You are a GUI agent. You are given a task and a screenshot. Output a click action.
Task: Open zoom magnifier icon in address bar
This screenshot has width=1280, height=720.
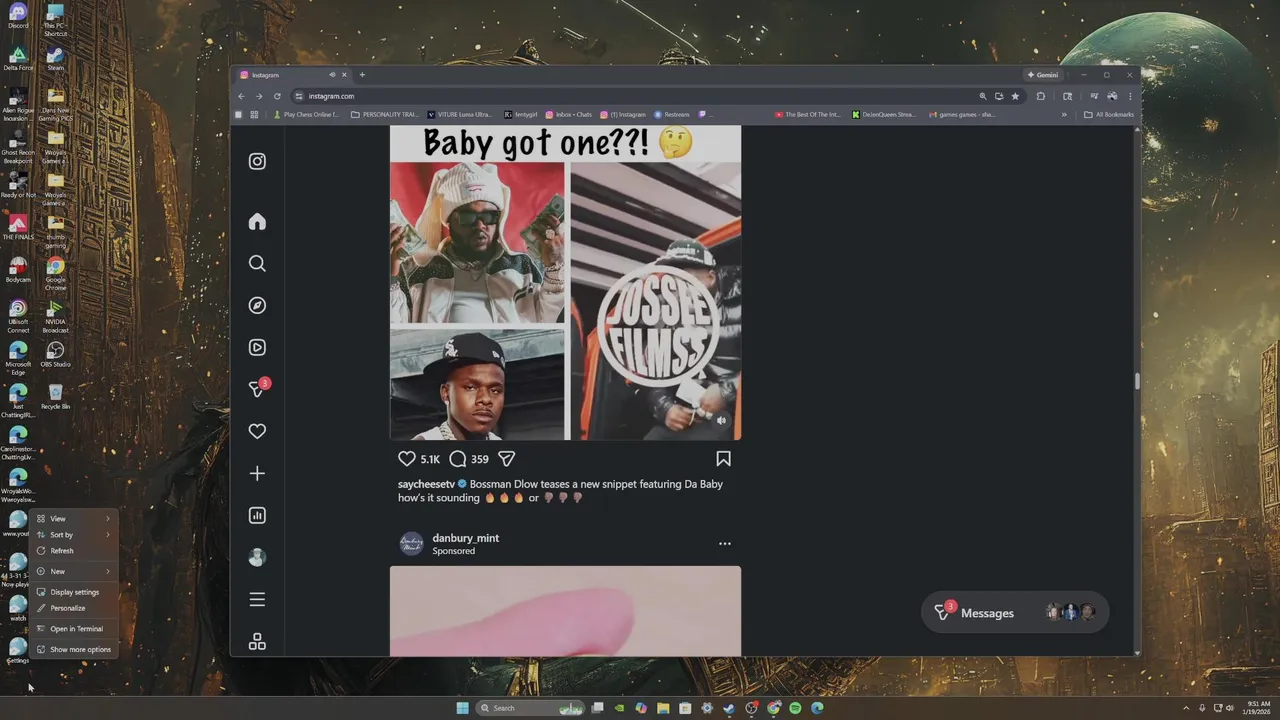pos(983,96)
